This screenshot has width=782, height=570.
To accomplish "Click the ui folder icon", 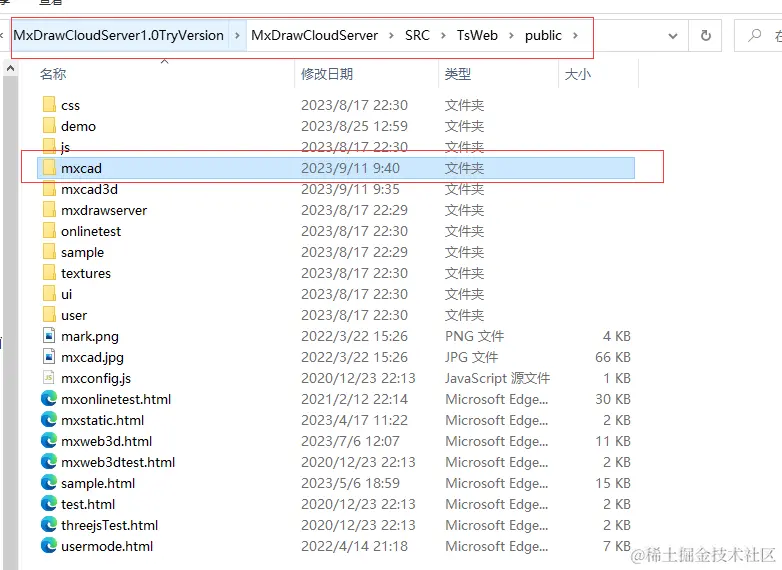I will tap(49, 294).
